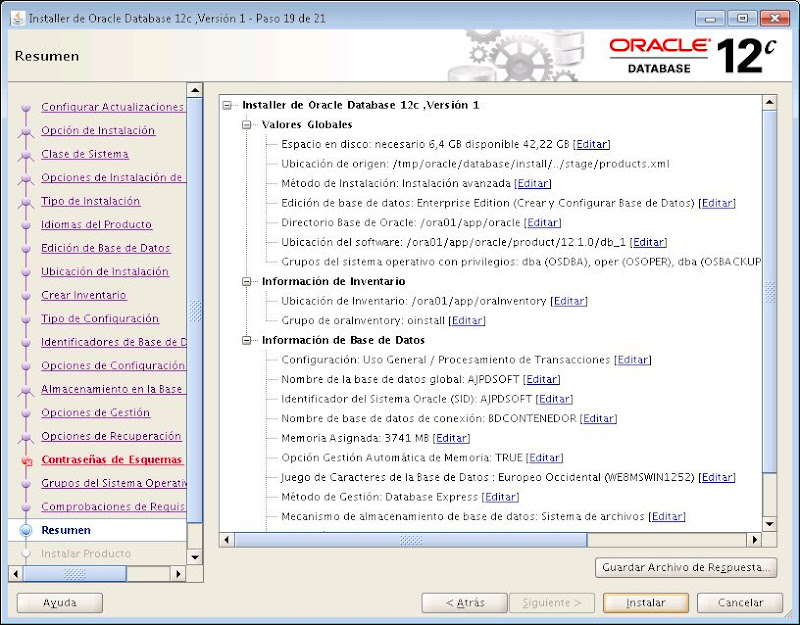Click the steps panel scroll-left arrow
Viewport: 800px width, 625px height.
click(x=16, y=574)
